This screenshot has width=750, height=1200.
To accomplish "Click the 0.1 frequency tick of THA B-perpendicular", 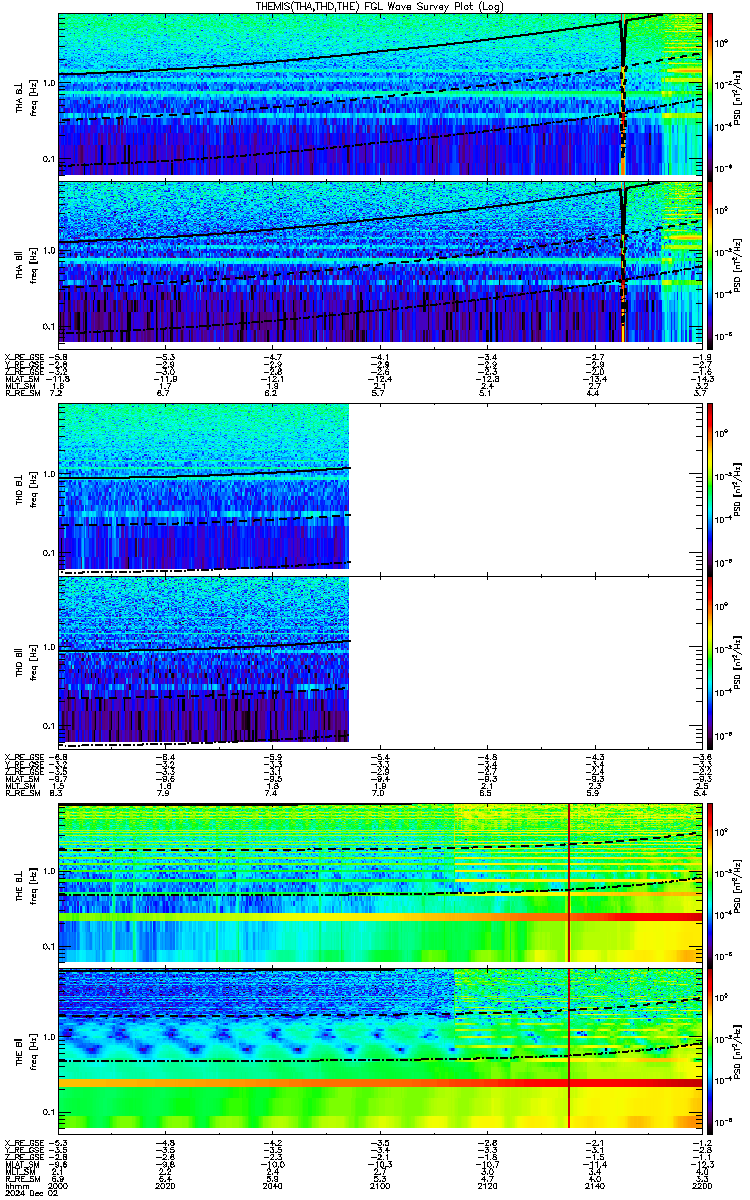I will point(48,159).
